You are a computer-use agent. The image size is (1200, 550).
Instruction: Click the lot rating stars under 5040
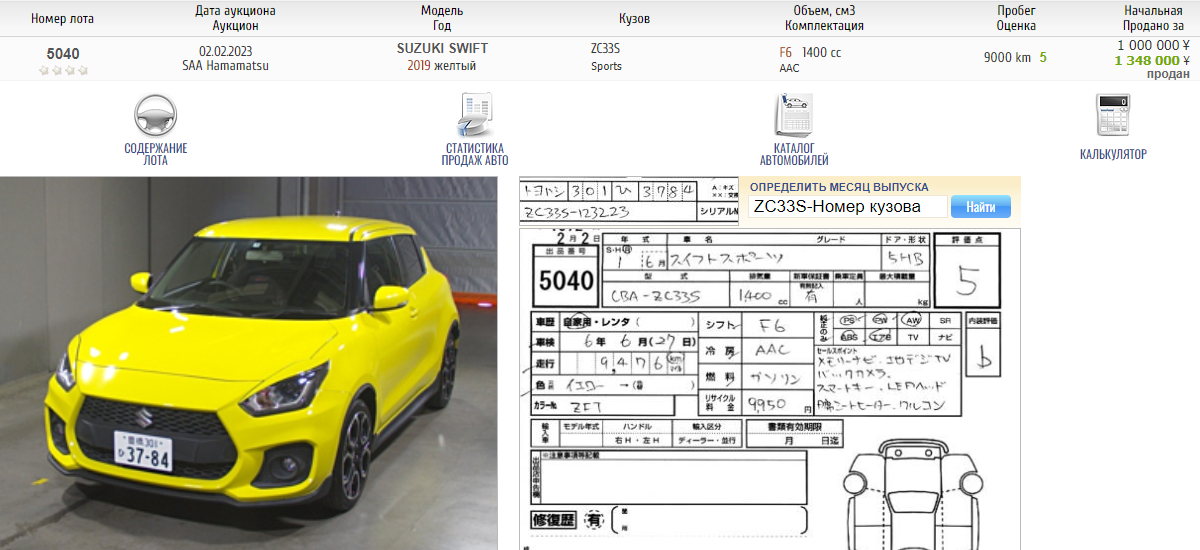[63, 71]
